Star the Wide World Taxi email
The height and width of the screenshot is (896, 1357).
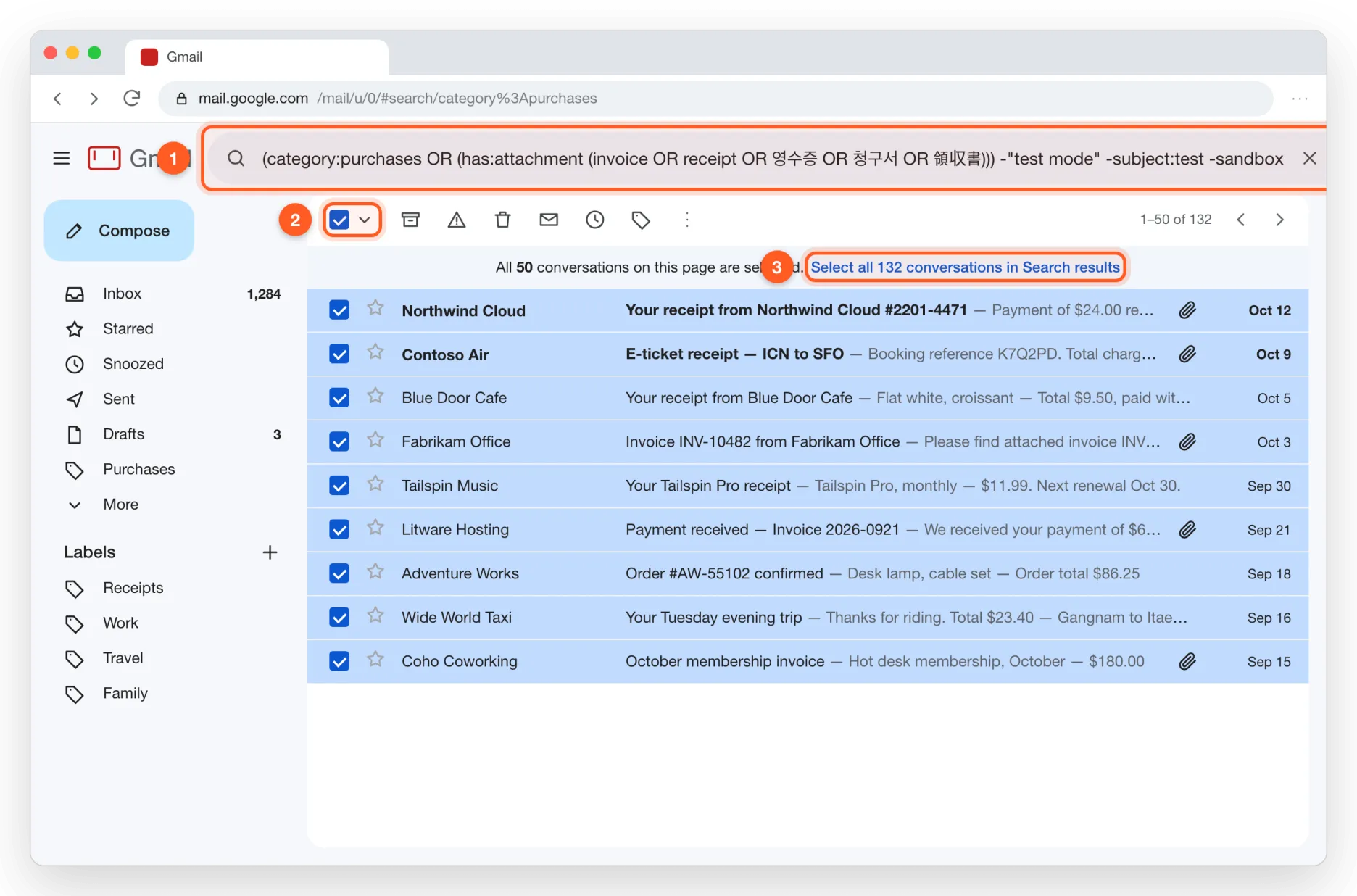[375, 616]
